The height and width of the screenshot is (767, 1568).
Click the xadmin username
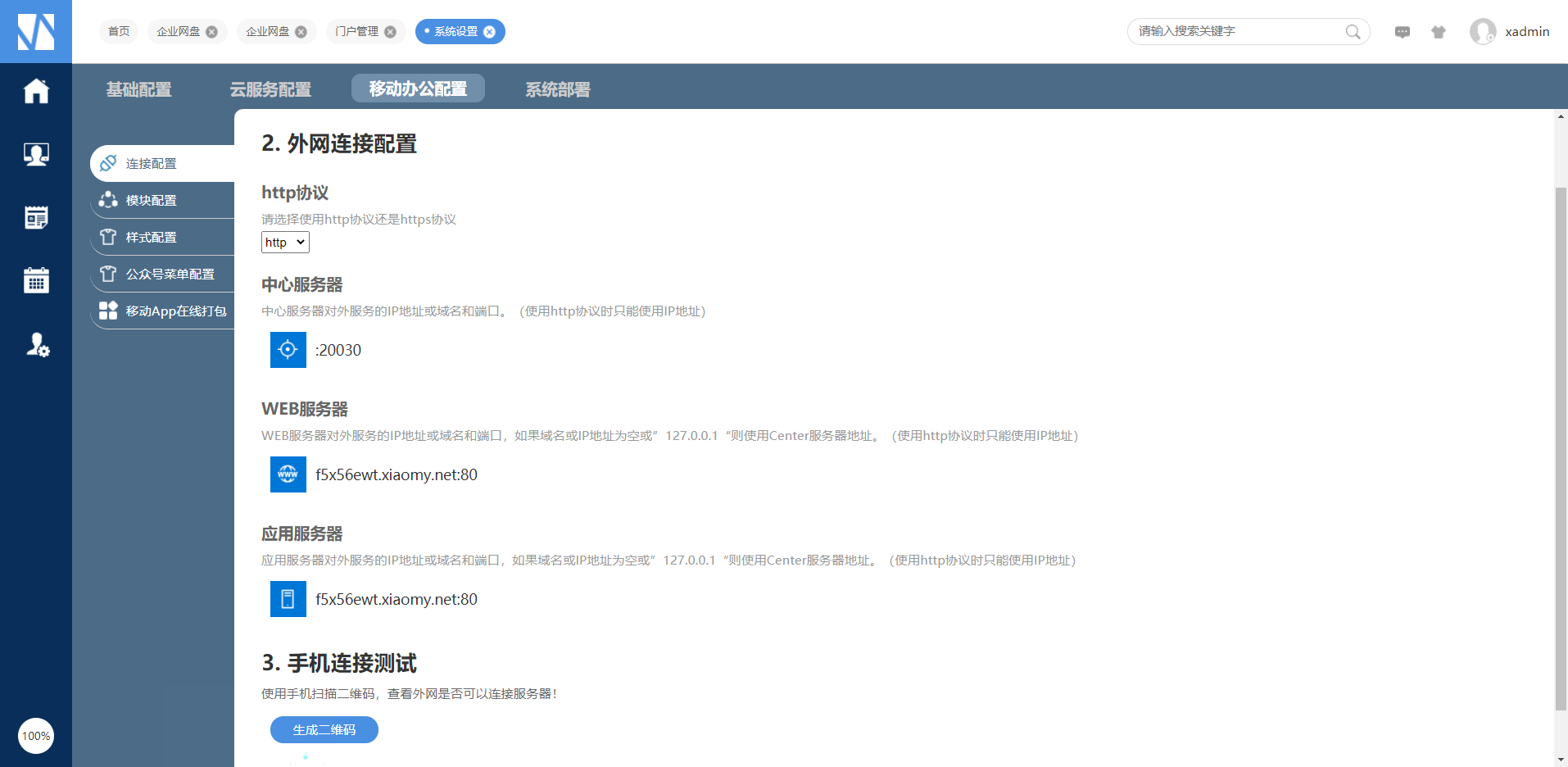[x=1527, y=32]
